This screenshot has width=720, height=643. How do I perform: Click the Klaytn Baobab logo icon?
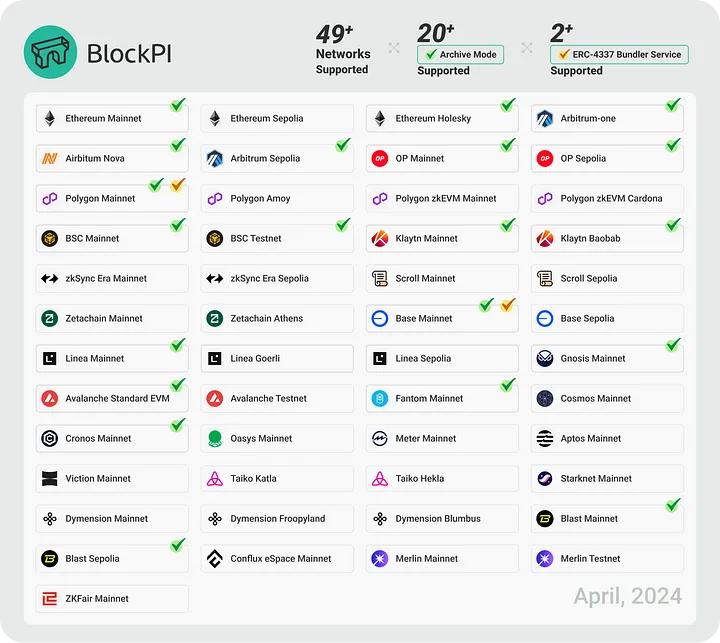point(545,238)
